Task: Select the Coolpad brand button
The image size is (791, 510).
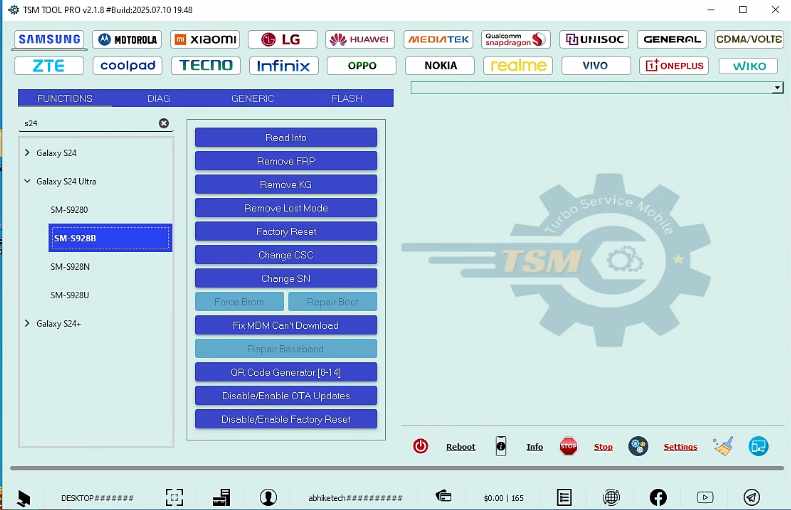Action: 128,66
